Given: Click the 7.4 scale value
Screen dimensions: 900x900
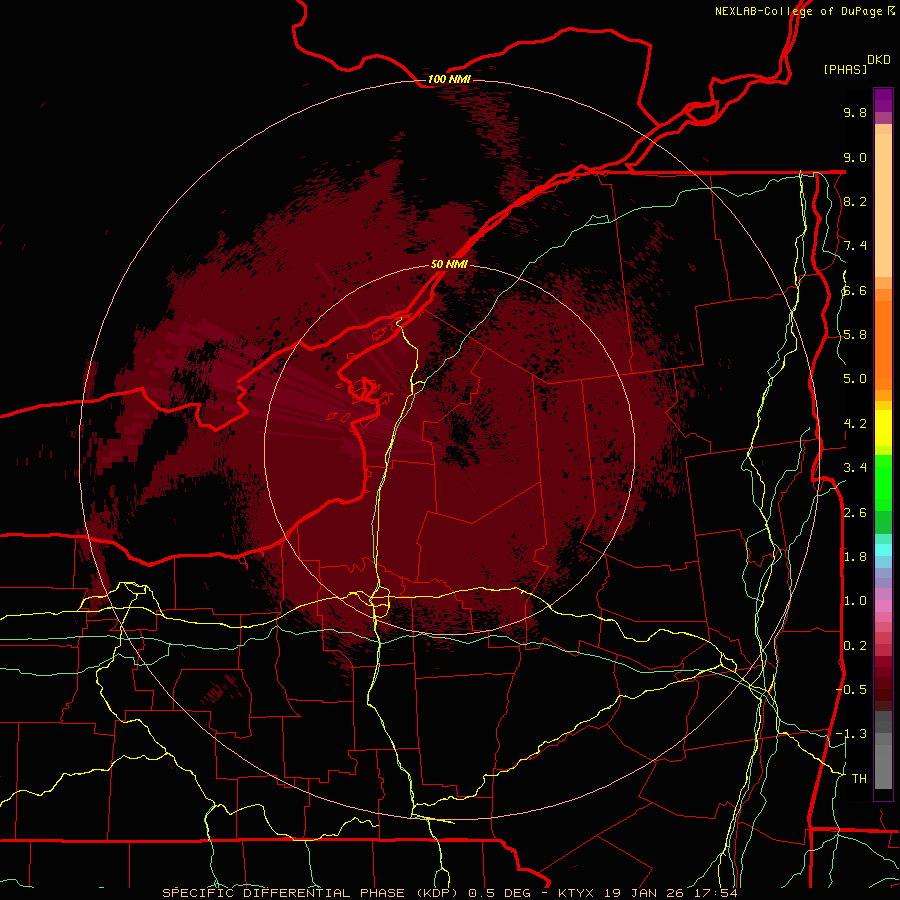Looking at the screenshot, I should click(x=855, y=246).
